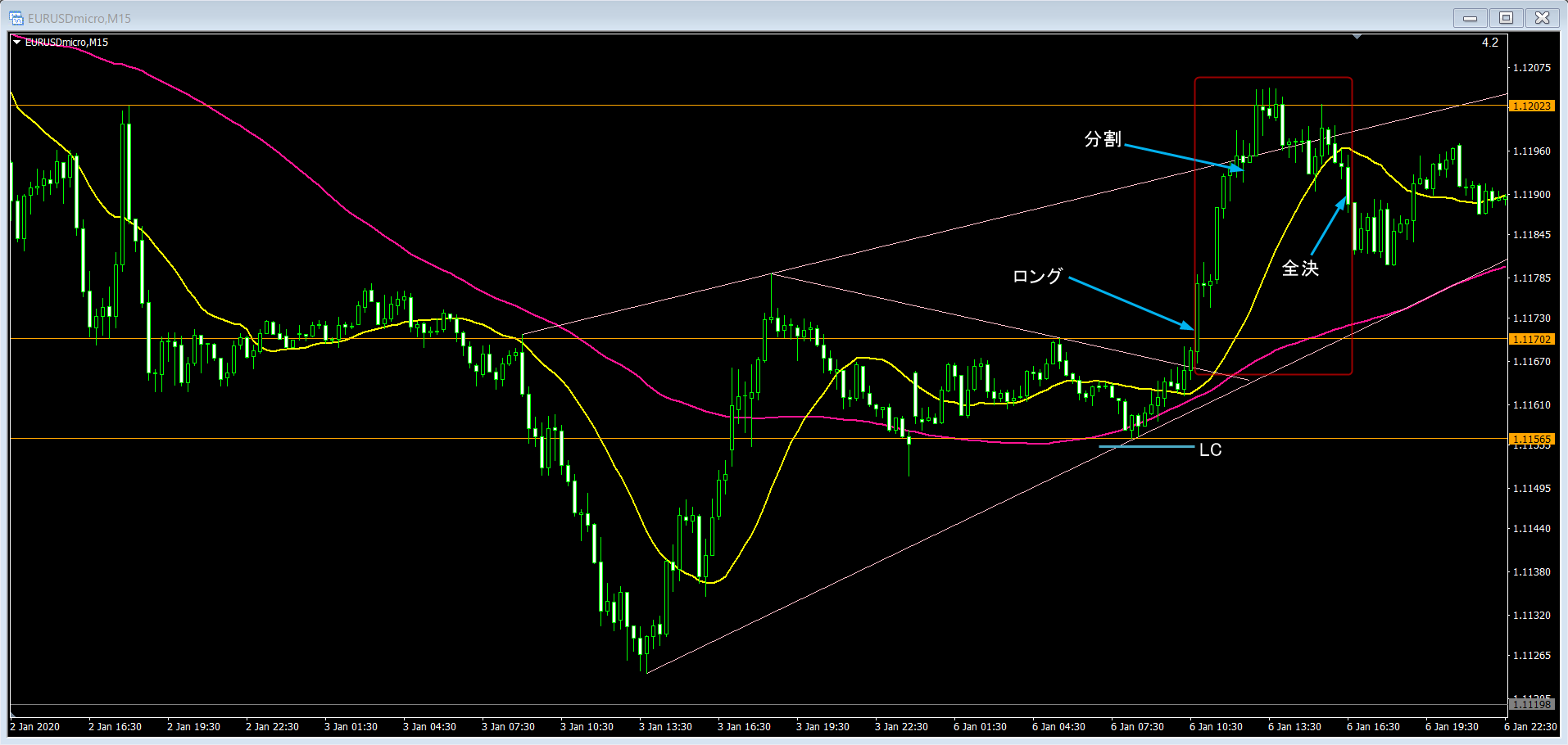Click the 1.11960 price scale label

click(x=1531, y=151)
